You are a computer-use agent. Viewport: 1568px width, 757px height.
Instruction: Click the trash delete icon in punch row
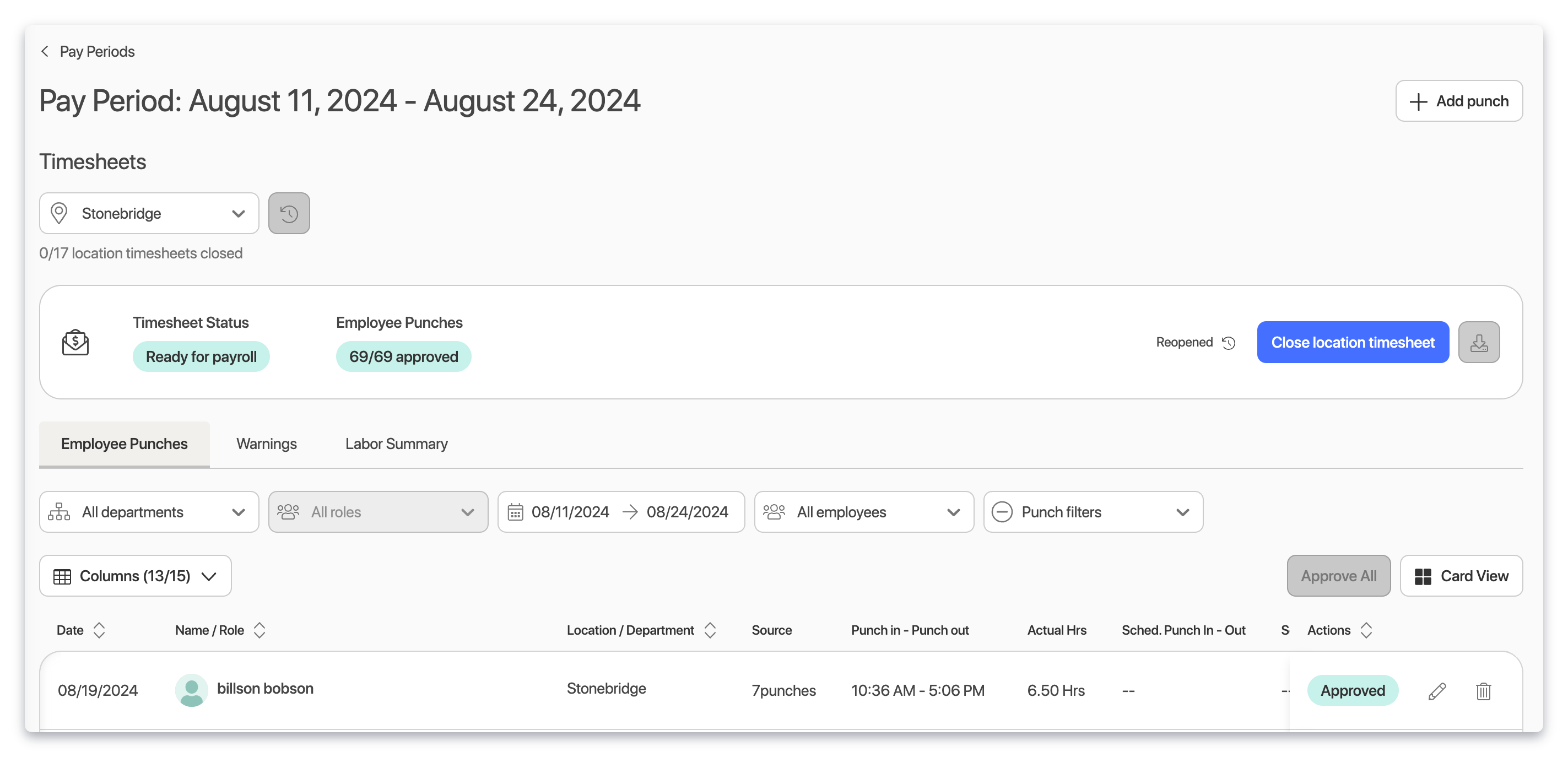point(1483,691)
